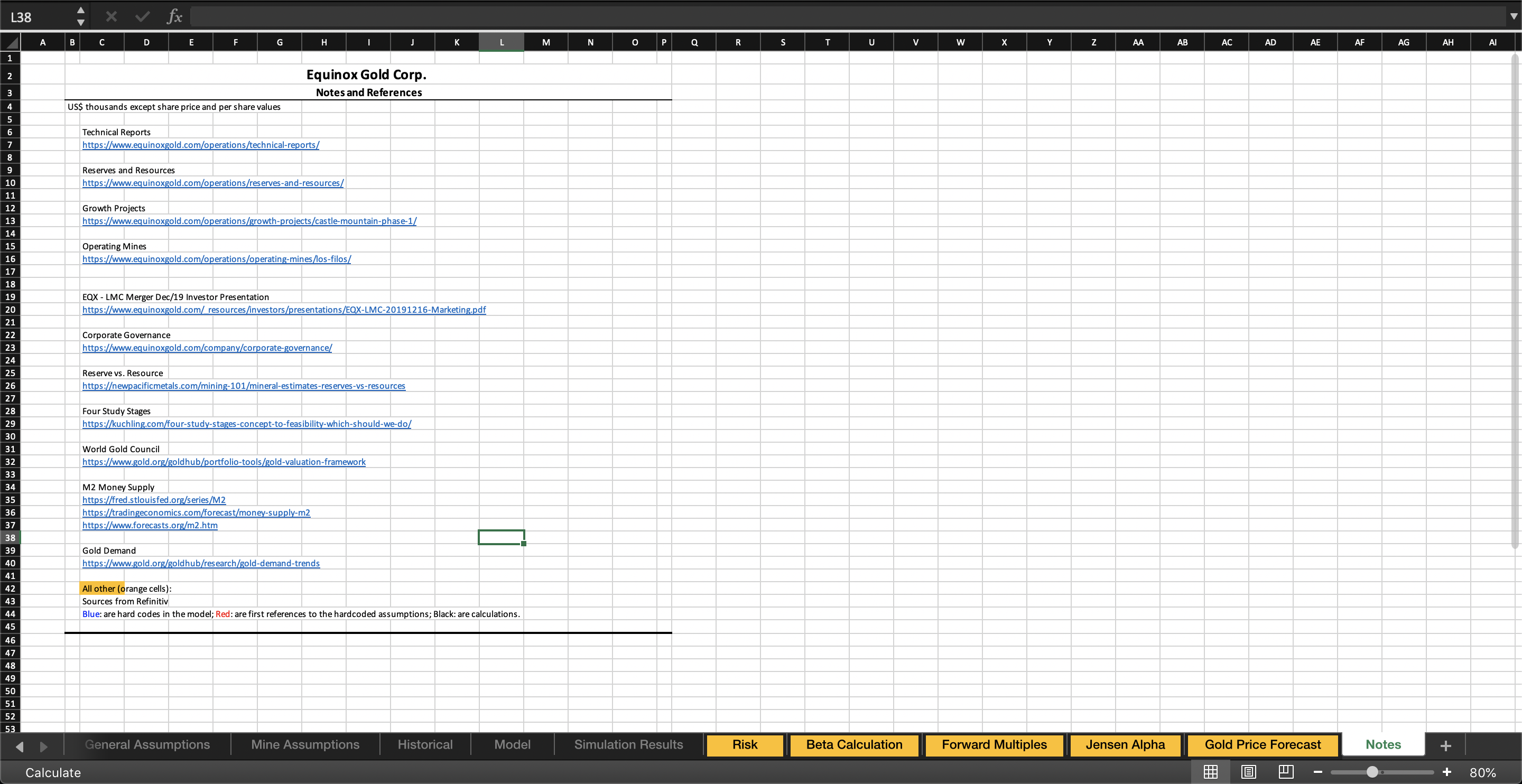The width and height of the screenshot is (1522, 784).
Task: Click the Equinox Gold Corp. title cell
Action: [366, 74]
